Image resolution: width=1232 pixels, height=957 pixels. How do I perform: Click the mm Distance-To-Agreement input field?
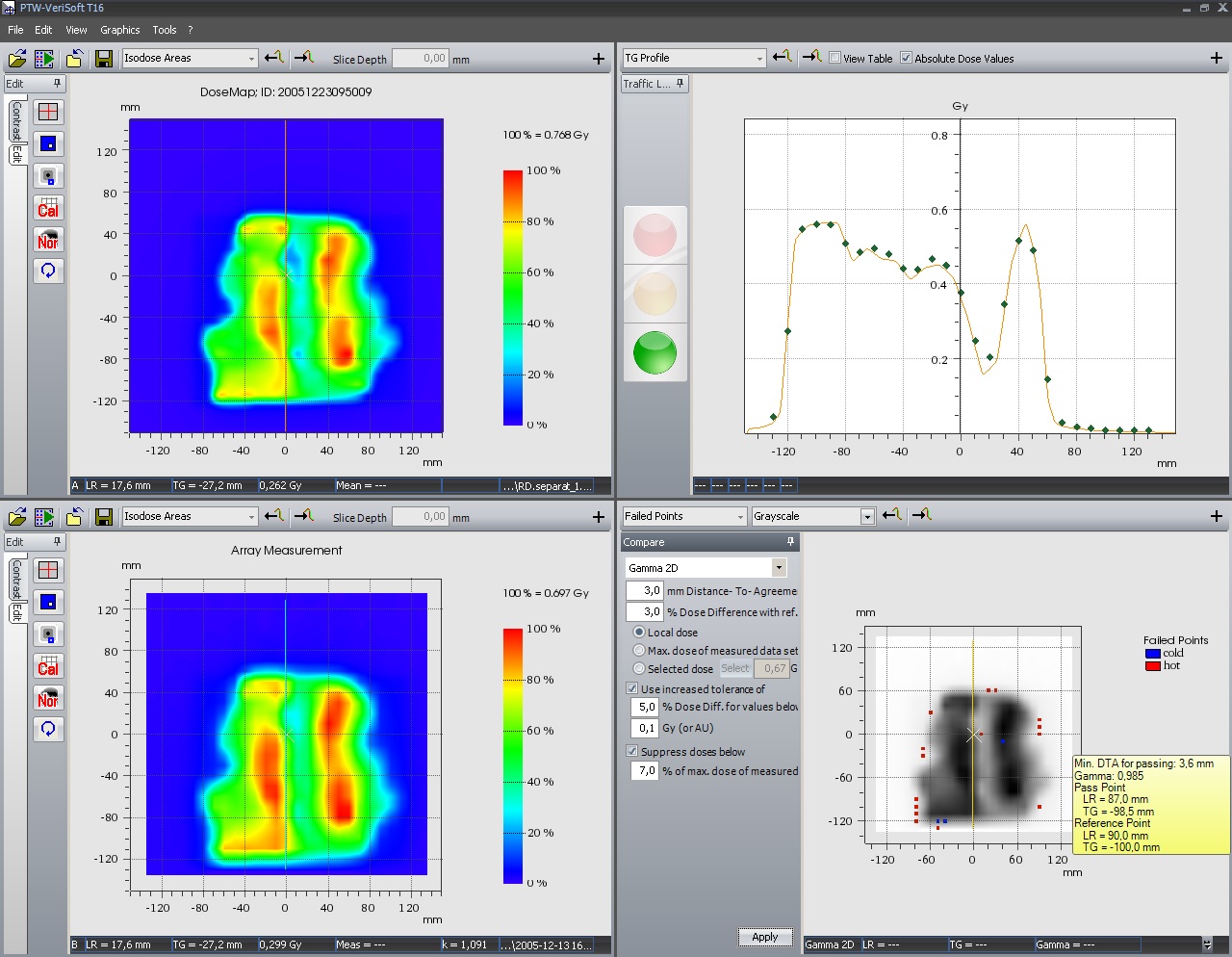pyautogui.click(x=644, y=591)
